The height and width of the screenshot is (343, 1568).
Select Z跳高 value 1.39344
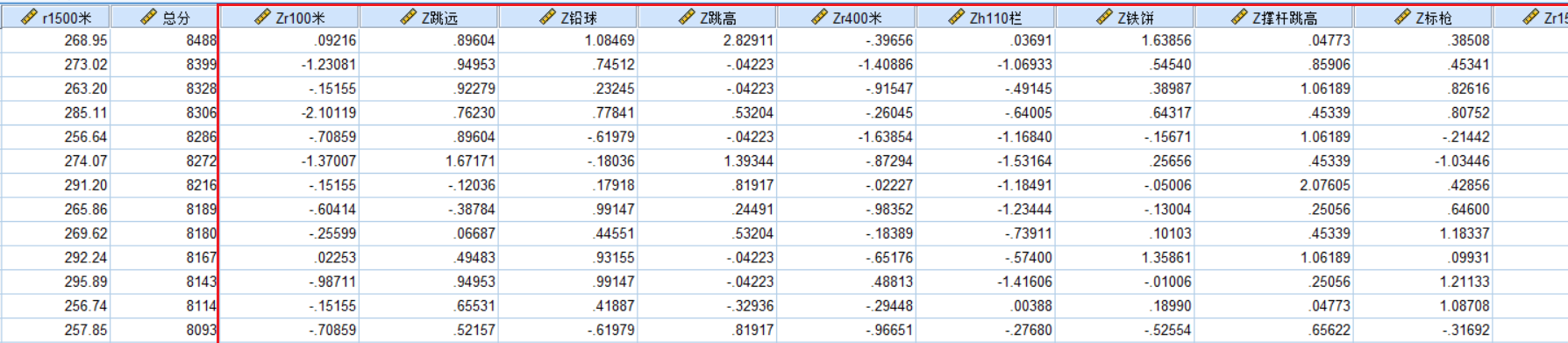coord(708,161)
